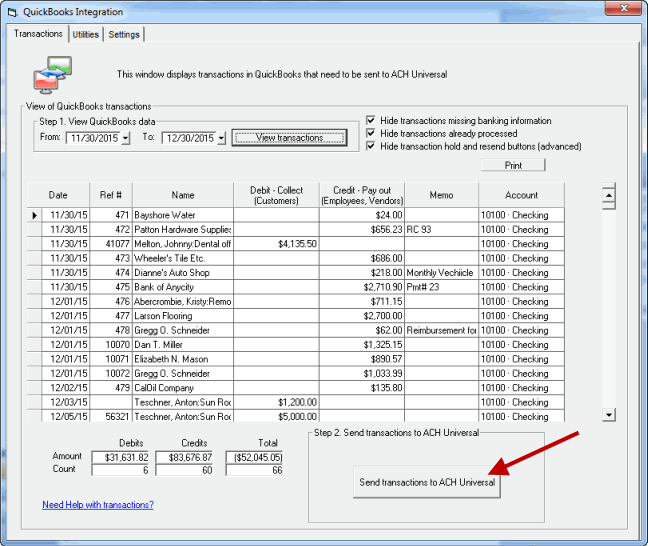Click the QuickBooks Integration title bar icon
Viewport: 648px width, 546px height.
coord(12,12)
